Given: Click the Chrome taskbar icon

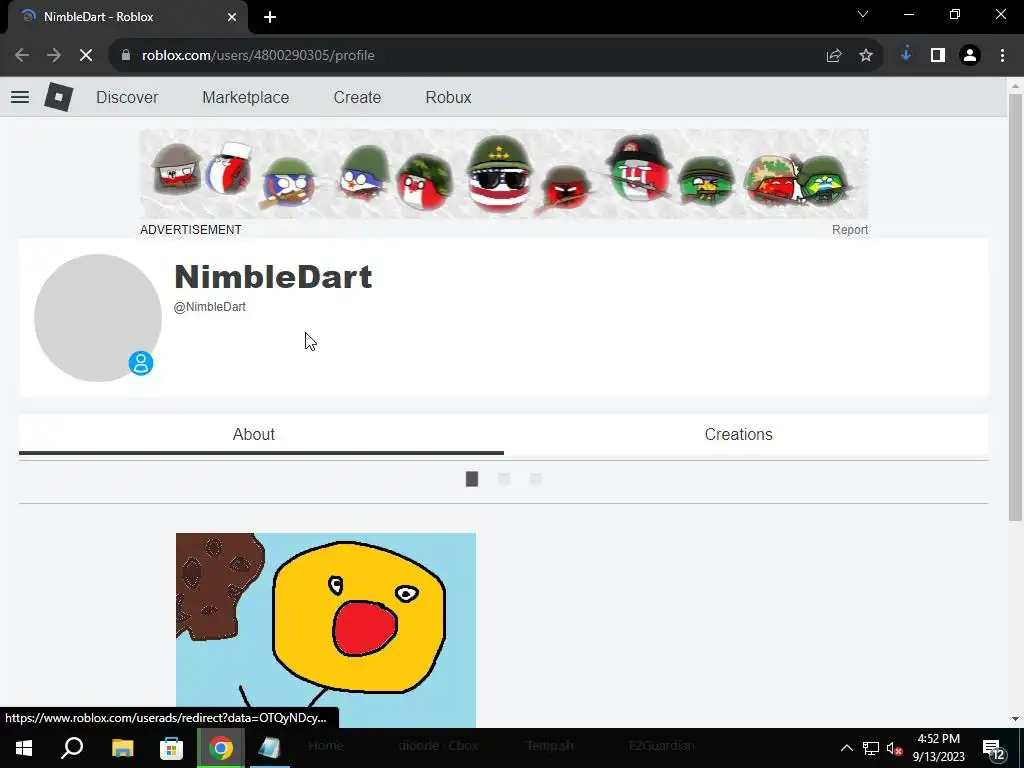Looking at the screenshot, I should click(x=221, y=748).
